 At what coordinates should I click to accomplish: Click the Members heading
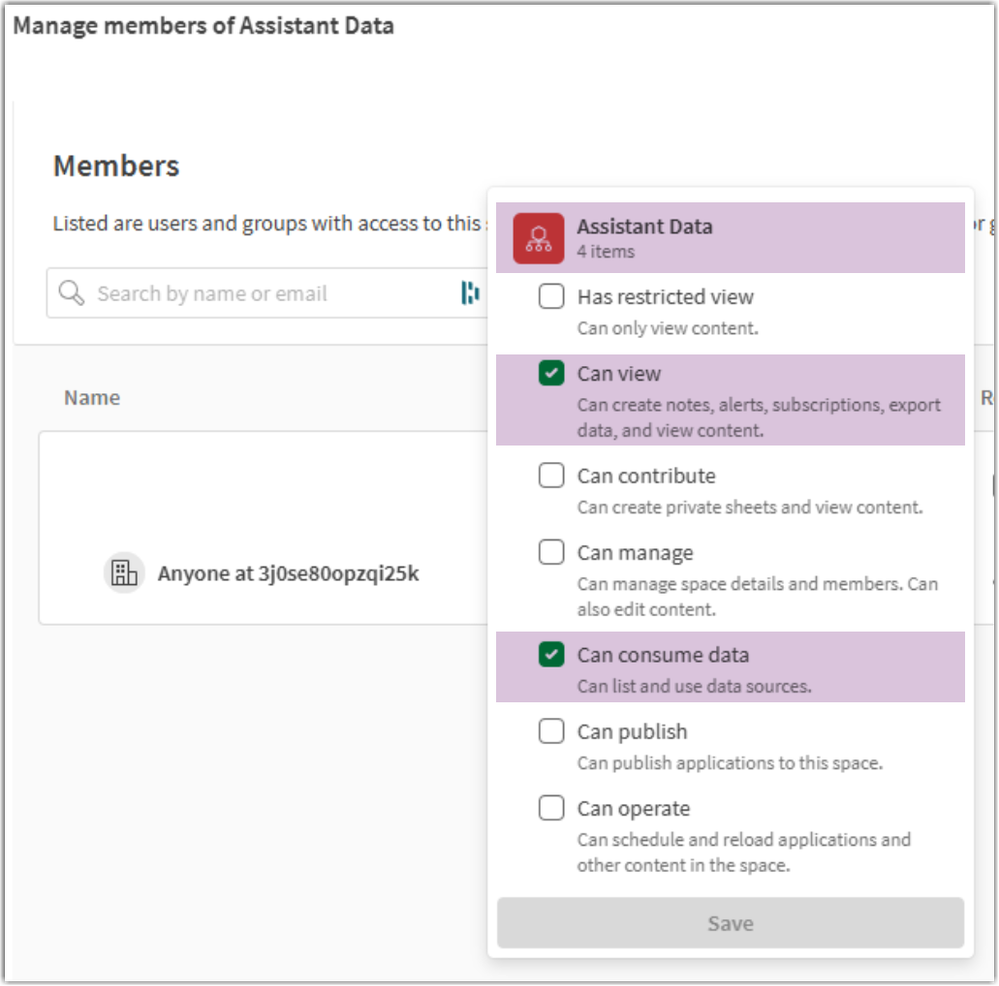115,166
